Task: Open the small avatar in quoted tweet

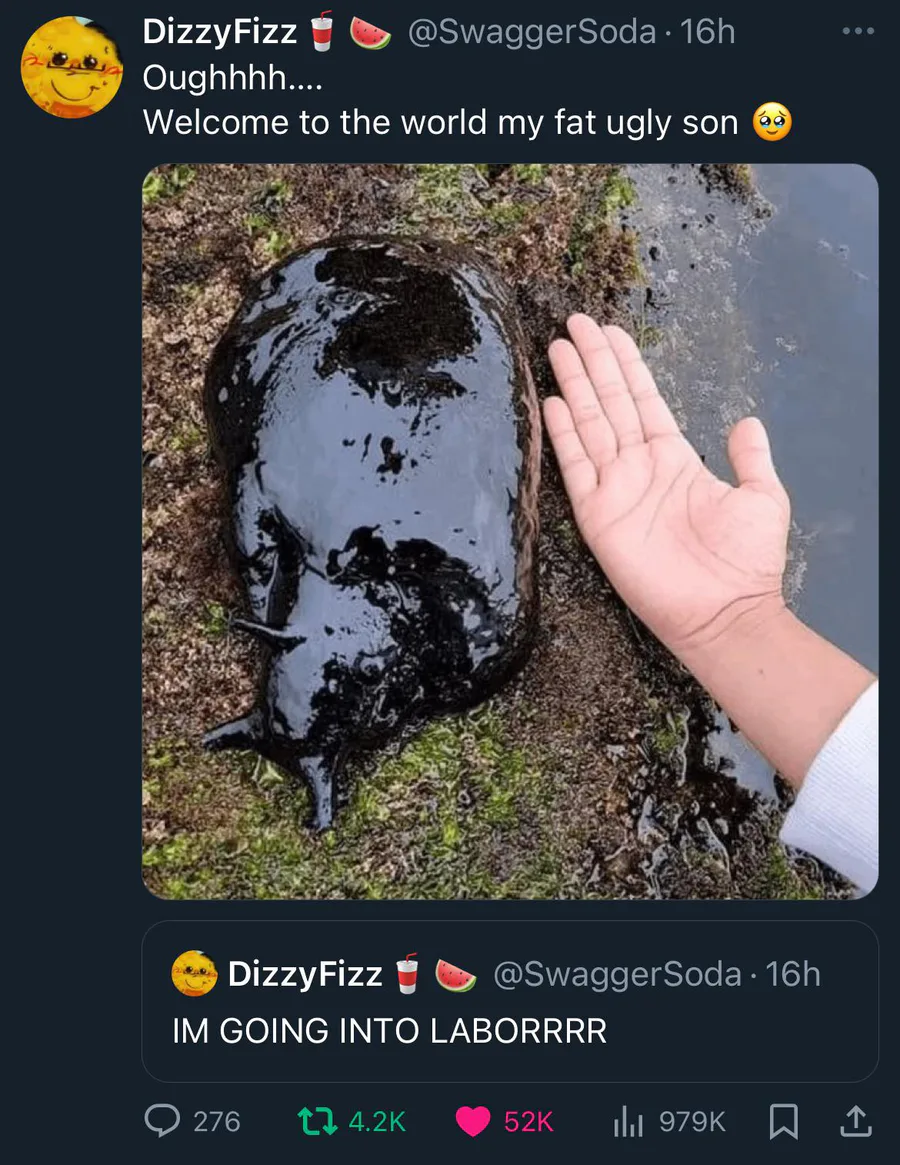Action: pos(194,973)
